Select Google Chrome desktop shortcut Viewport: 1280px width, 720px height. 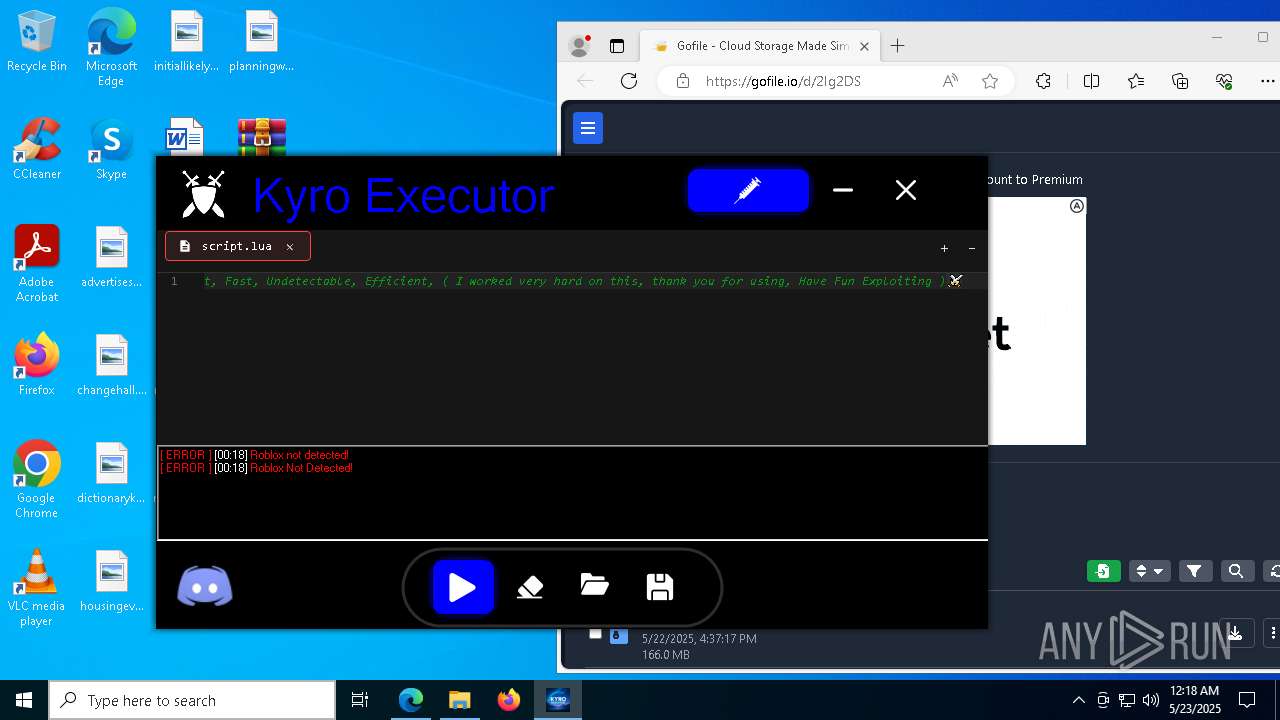pos(37,479)
